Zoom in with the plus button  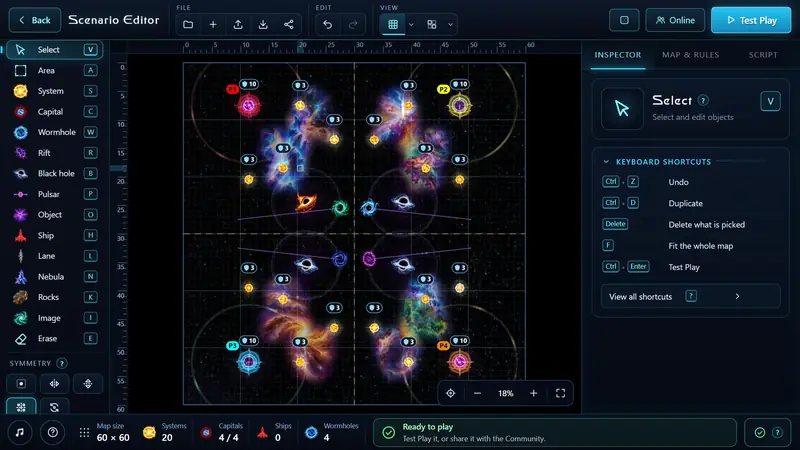[534, 393]
